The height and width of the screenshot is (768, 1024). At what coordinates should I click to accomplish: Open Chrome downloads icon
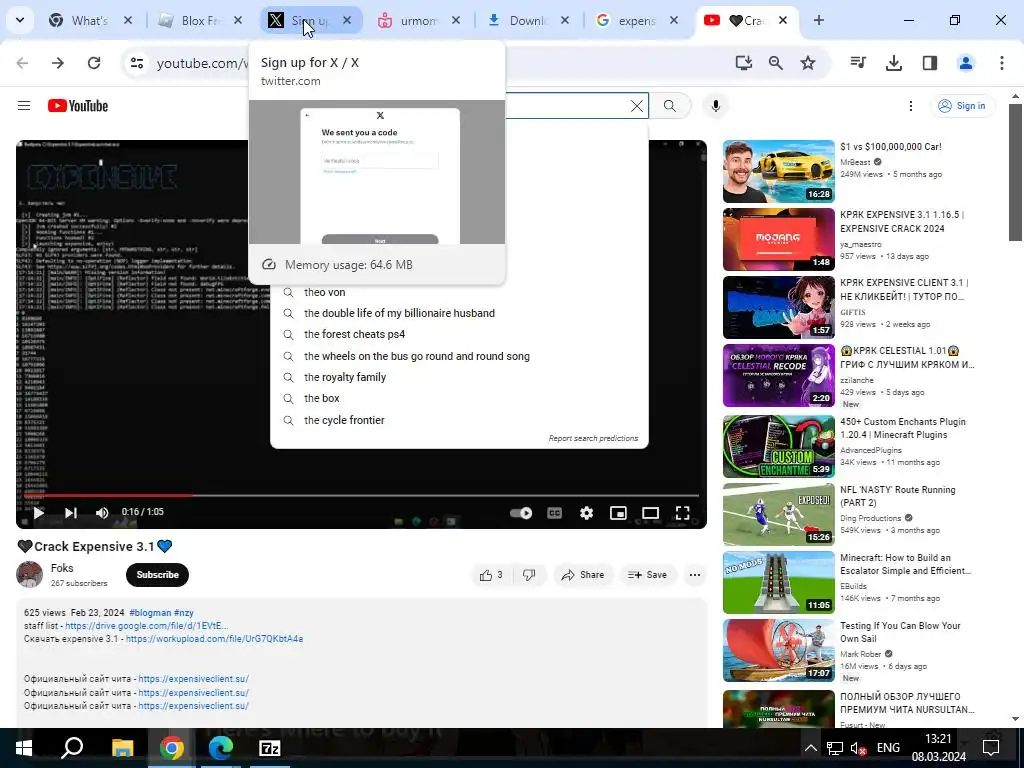894,63
